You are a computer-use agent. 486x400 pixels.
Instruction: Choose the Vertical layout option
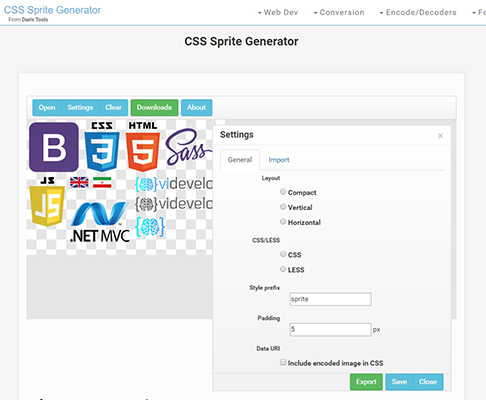pyautogui.click(x=283, y=207)
